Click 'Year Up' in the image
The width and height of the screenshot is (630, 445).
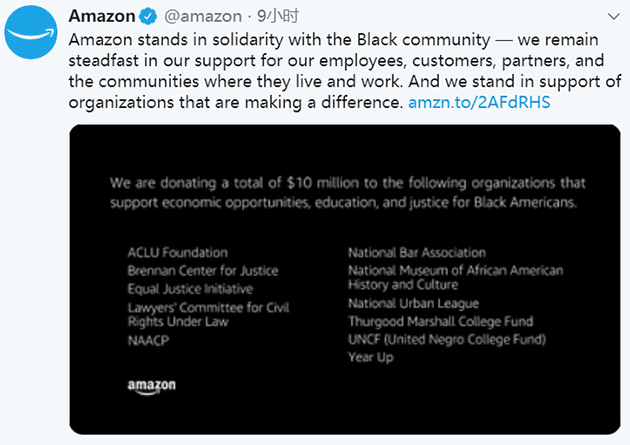[x=371, y=357]
